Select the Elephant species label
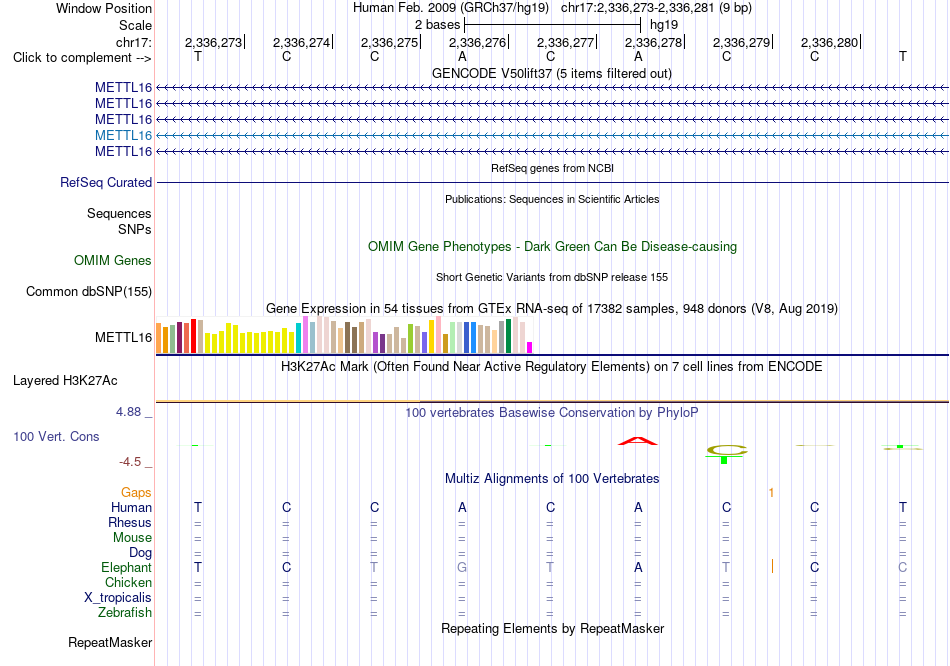Image resolution: width=950 pixels, height=666 pixels. (x=126, y=568)
